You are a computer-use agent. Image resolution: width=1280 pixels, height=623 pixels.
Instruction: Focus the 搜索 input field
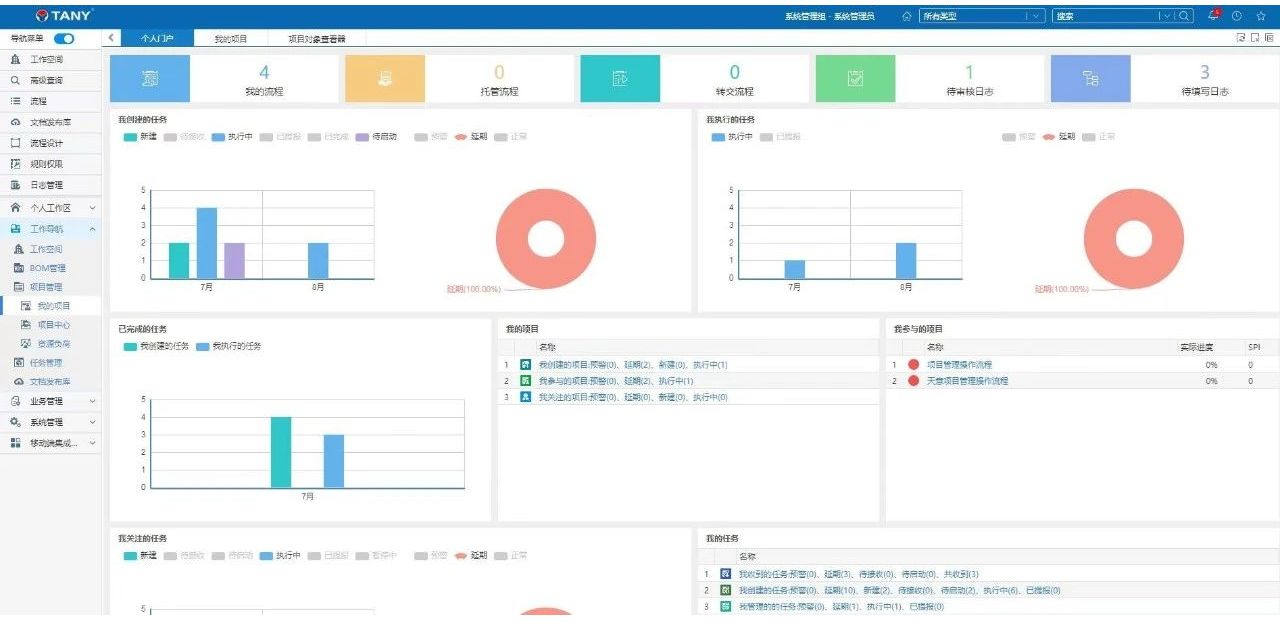(x=1106, y=16)
